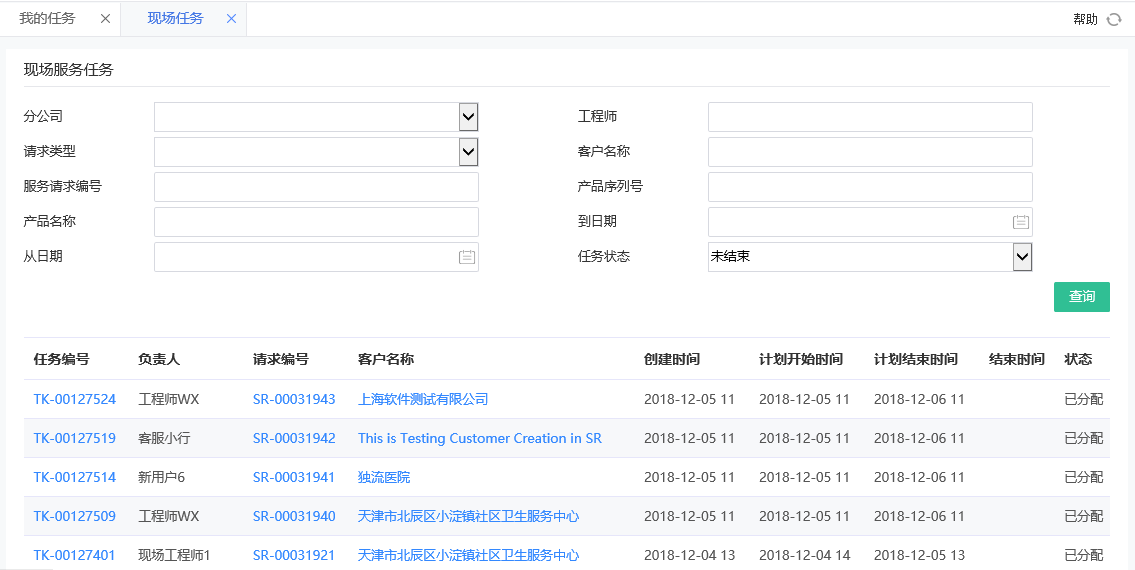Image resolution: width=1135 pixels, height=570 pixels.
Task: Select the 现场任务 tab
Action: [x=175, y=19]
